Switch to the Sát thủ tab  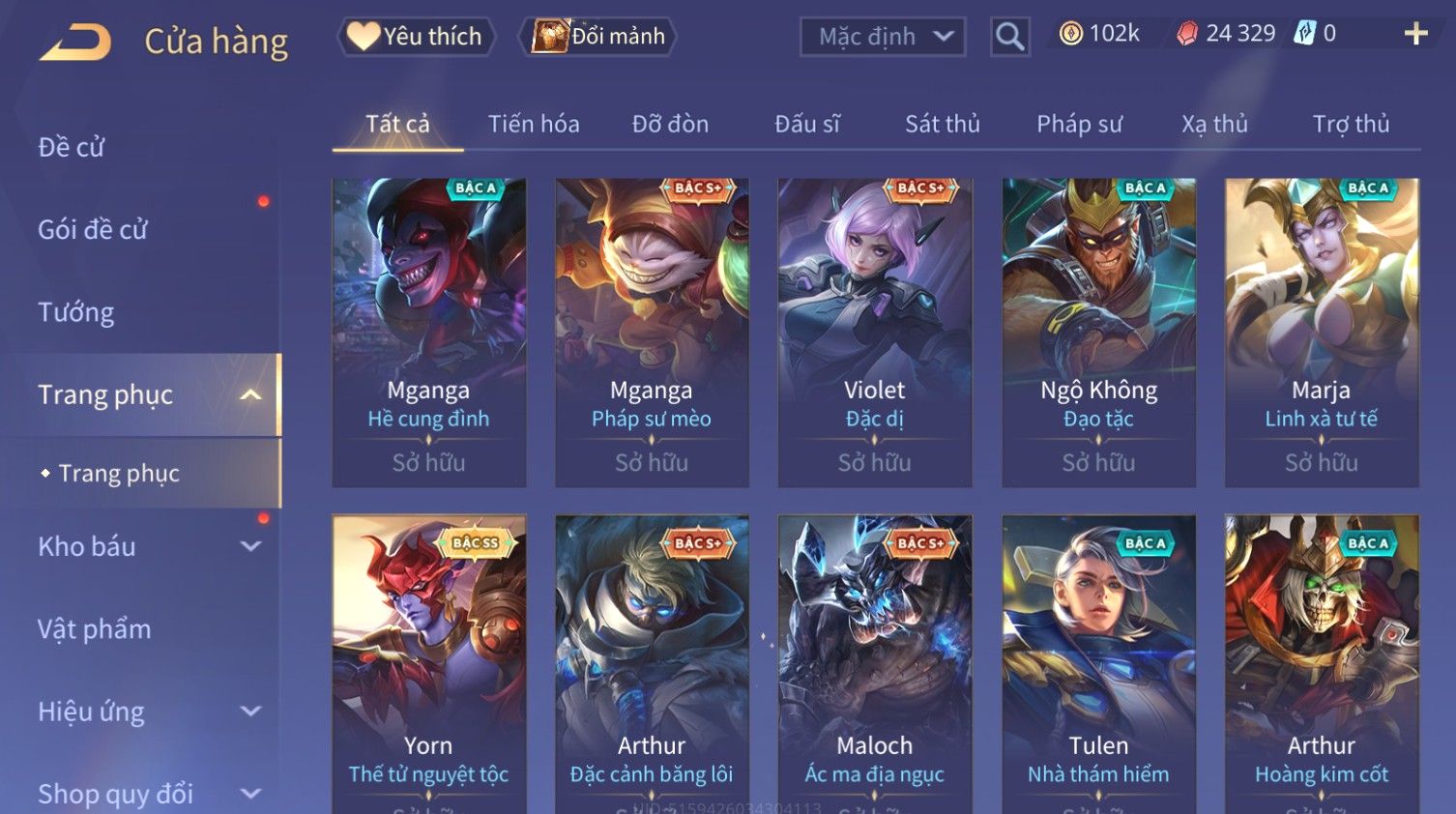coord(942,124)
